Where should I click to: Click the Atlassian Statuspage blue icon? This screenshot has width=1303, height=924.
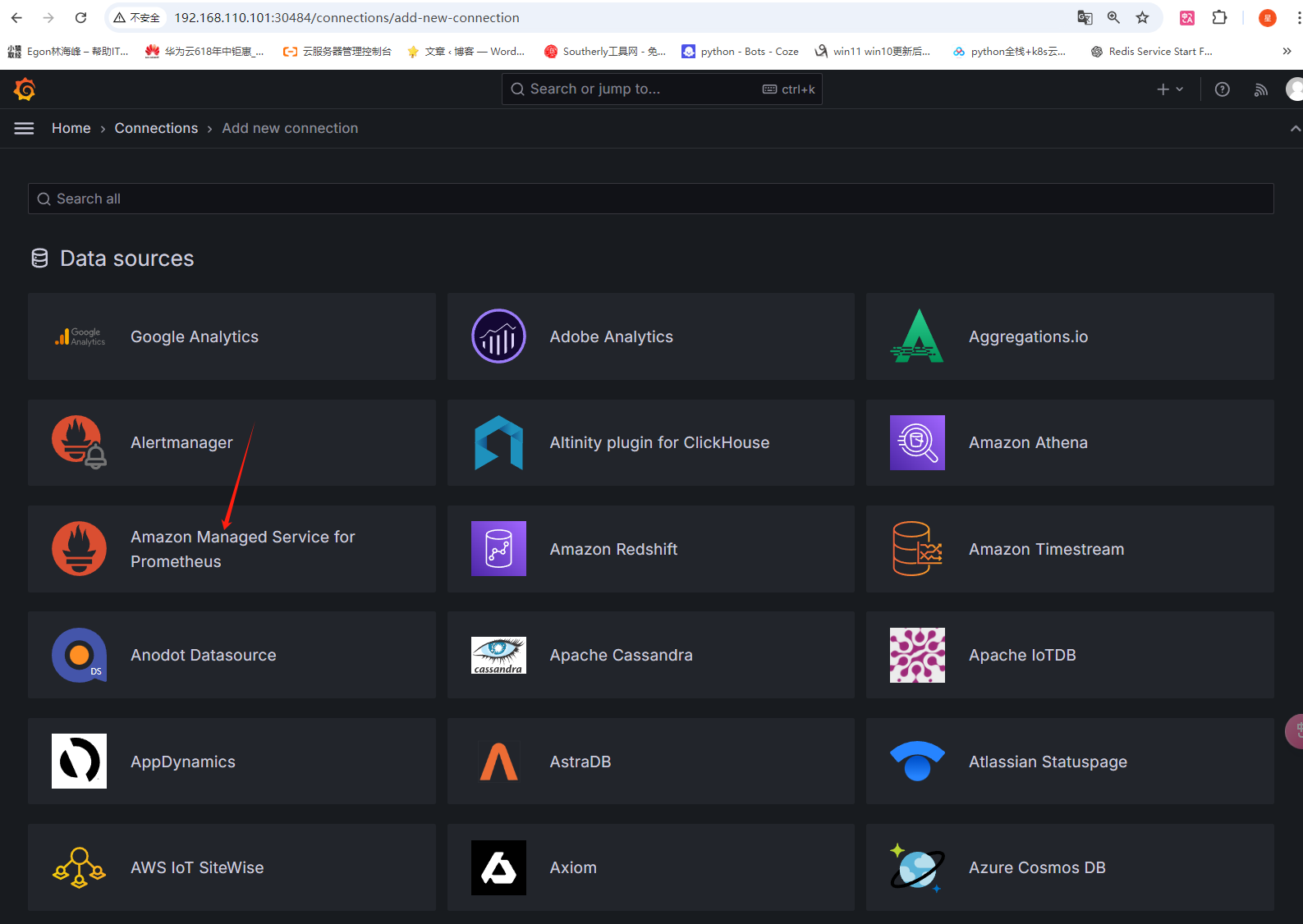click(x=917, y=762)
